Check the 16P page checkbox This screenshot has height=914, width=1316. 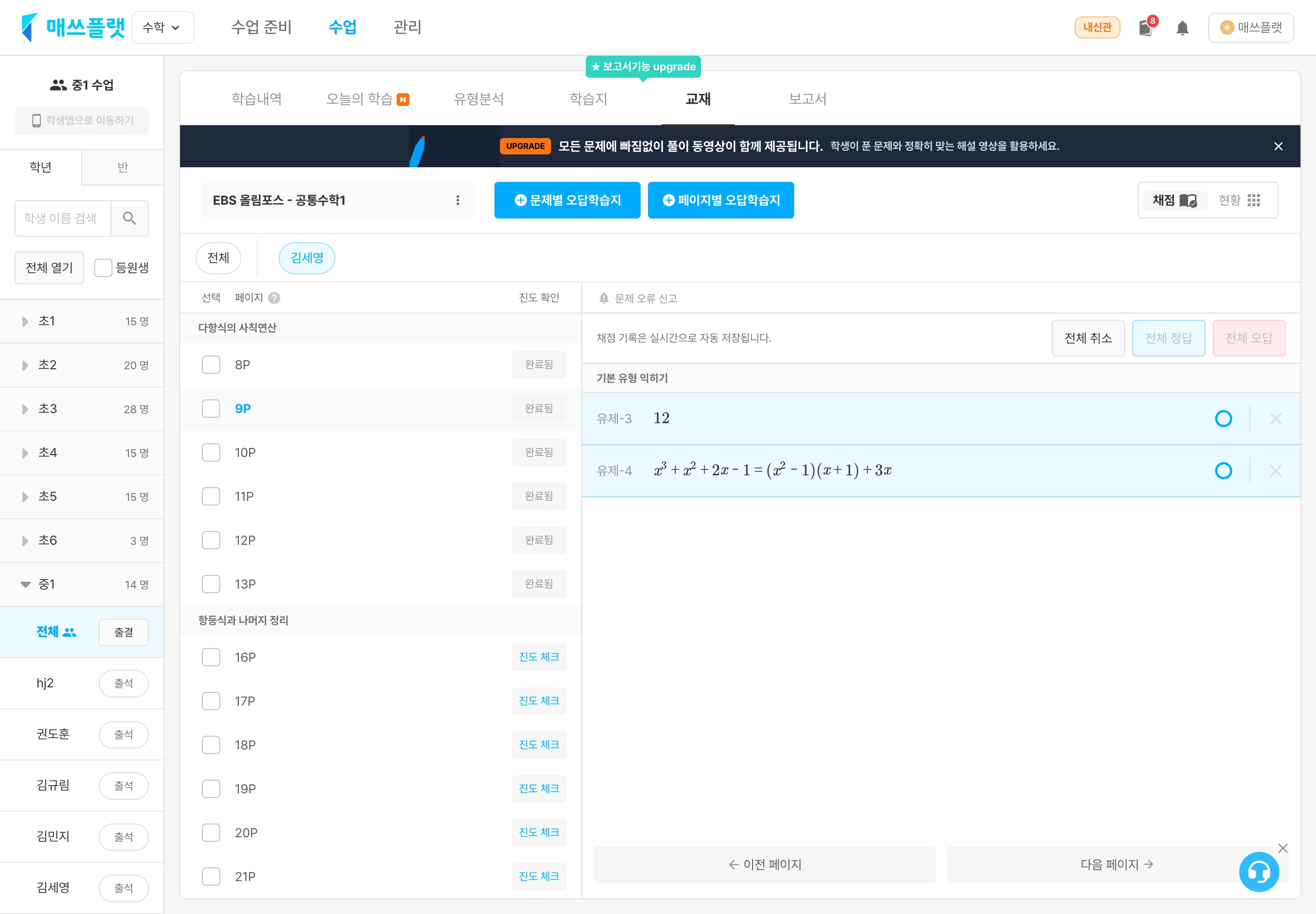pyautogui.click(x=211, y=658)
